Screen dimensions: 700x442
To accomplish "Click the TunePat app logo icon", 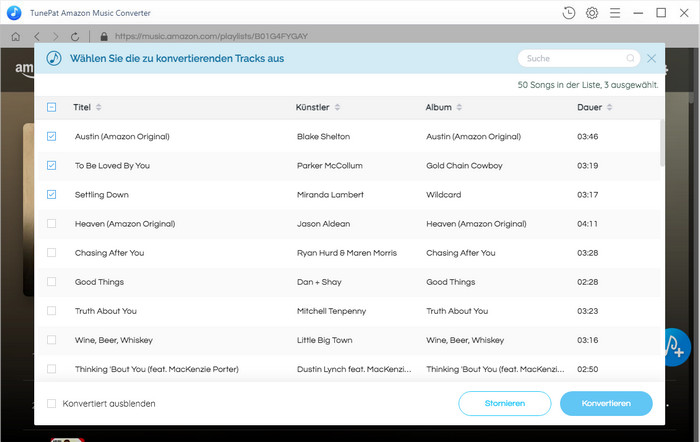I will point(14,13).
